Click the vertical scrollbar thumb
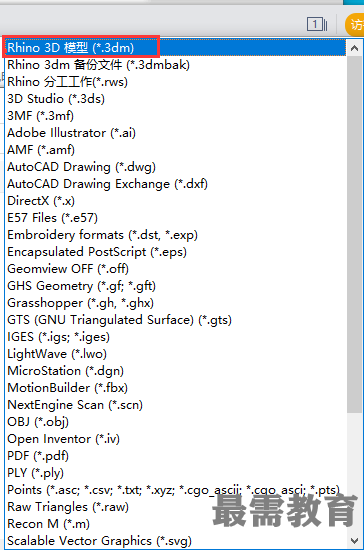This screenshot has width=364, height=550. tap(355, 234)
